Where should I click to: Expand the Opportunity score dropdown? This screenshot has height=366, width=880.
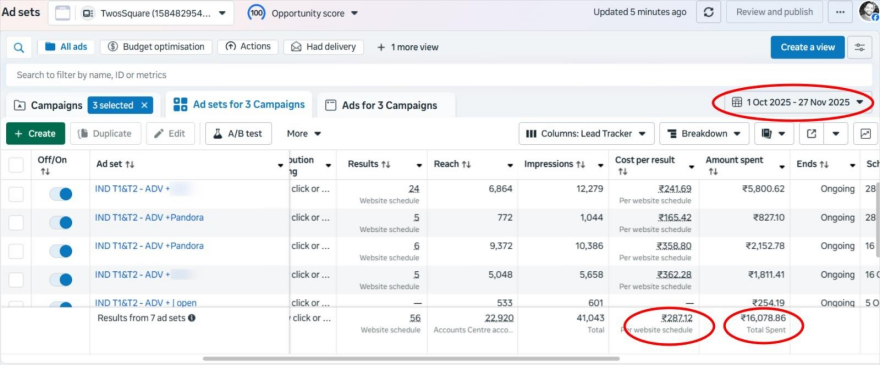354,13
